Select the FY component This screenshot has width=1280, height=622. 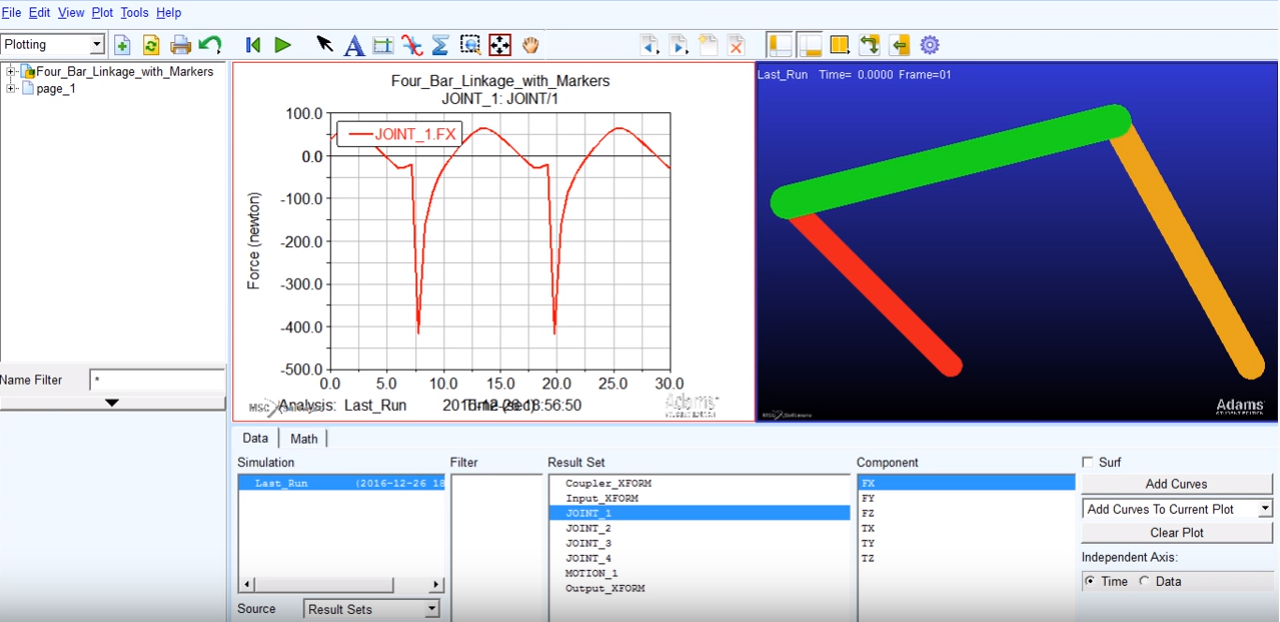tap(868, 497)
